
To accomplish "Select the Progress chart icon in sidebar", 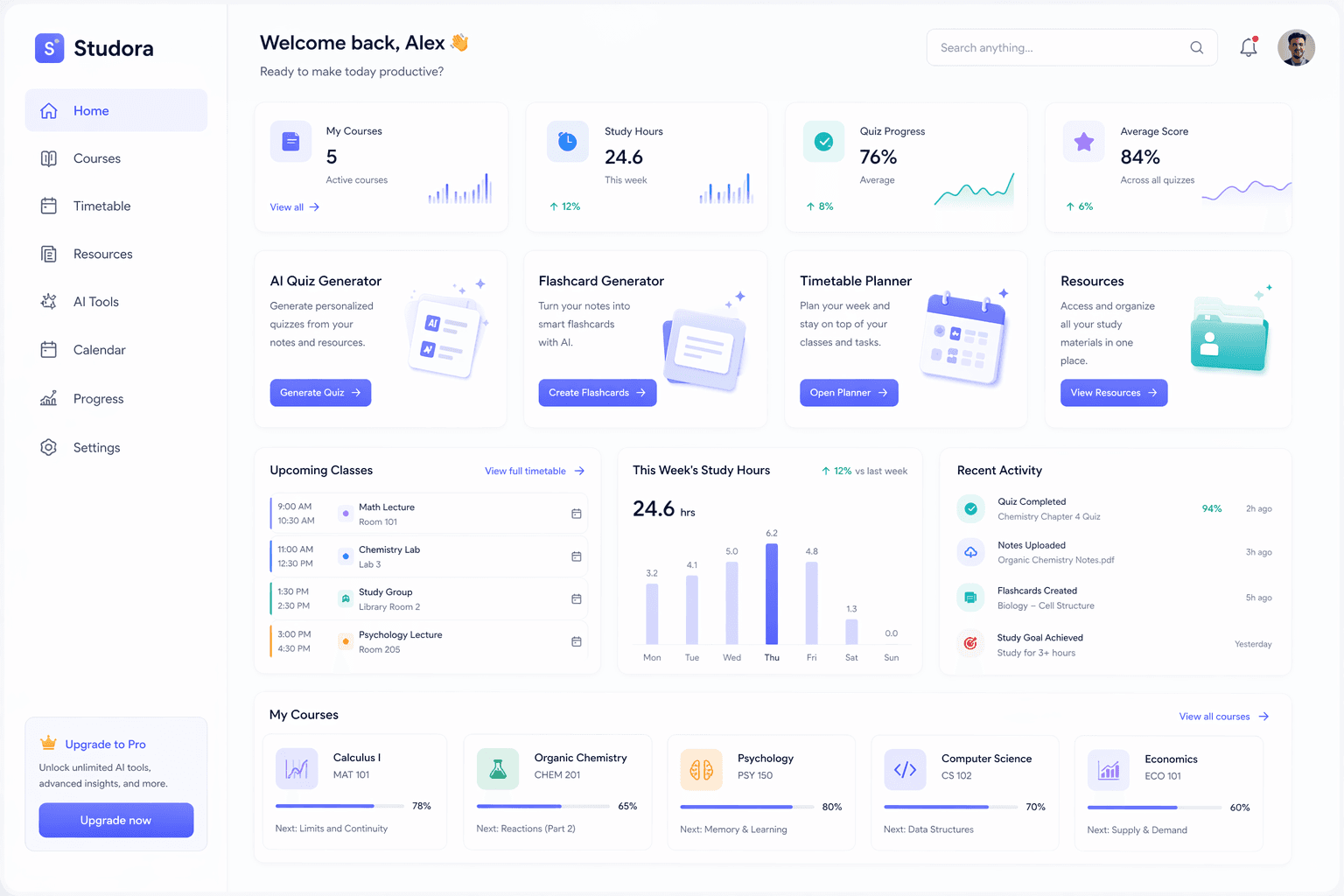I will click(49, 398).
